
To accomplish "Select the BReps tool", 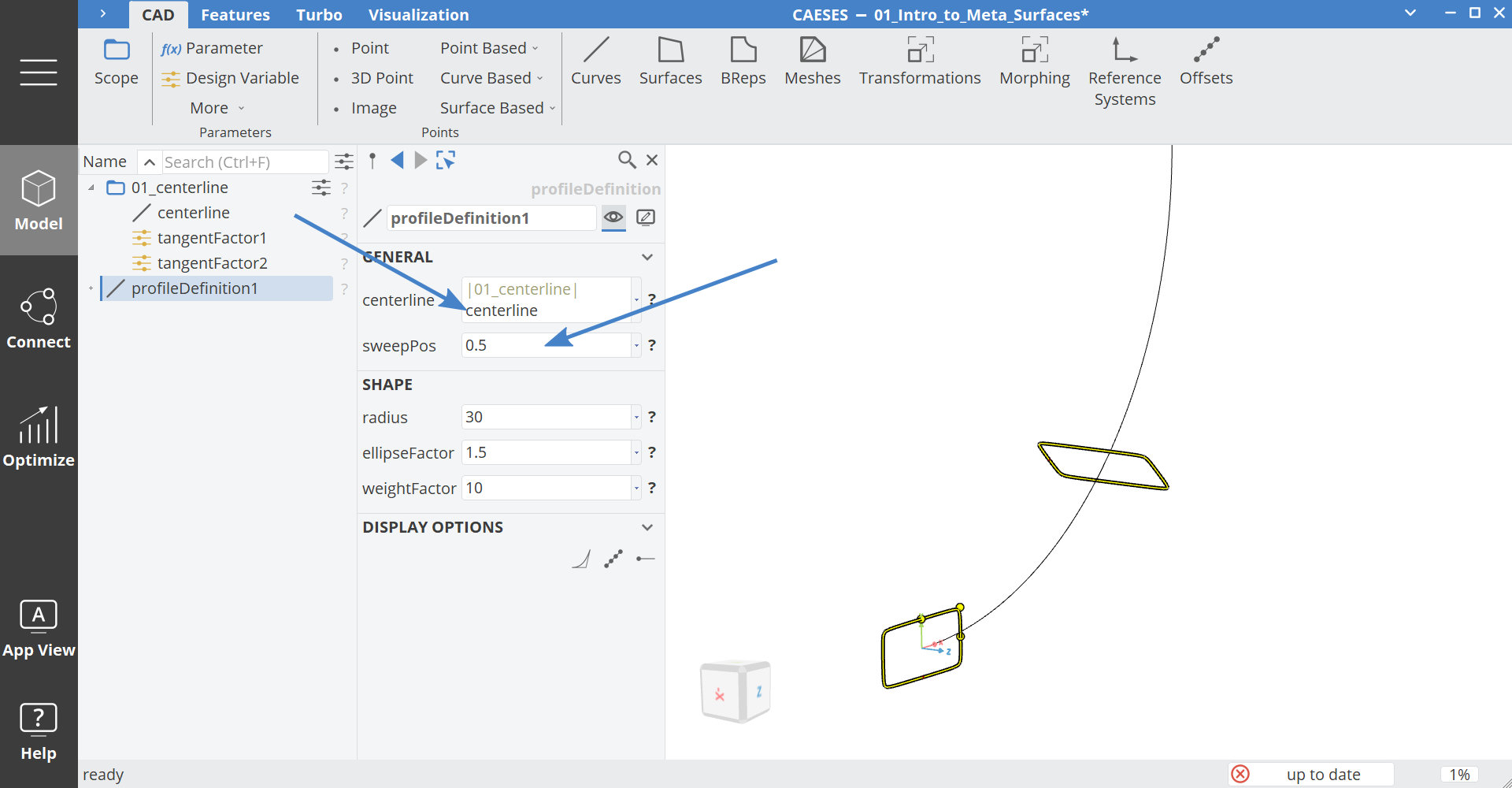I will click(743, 61).
